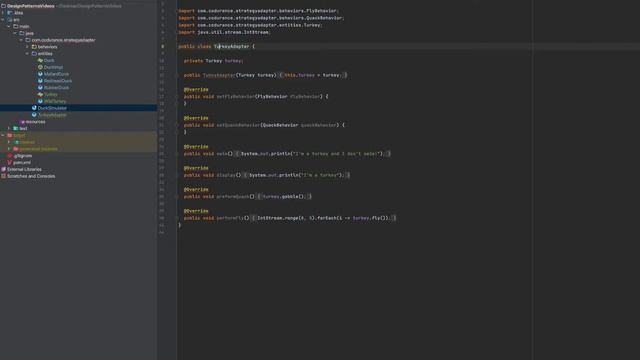Viewport: 640px width, 360px height.
Task: Collapse the com.codurance.strategyadapter package
Action: (x=21, y=40)
